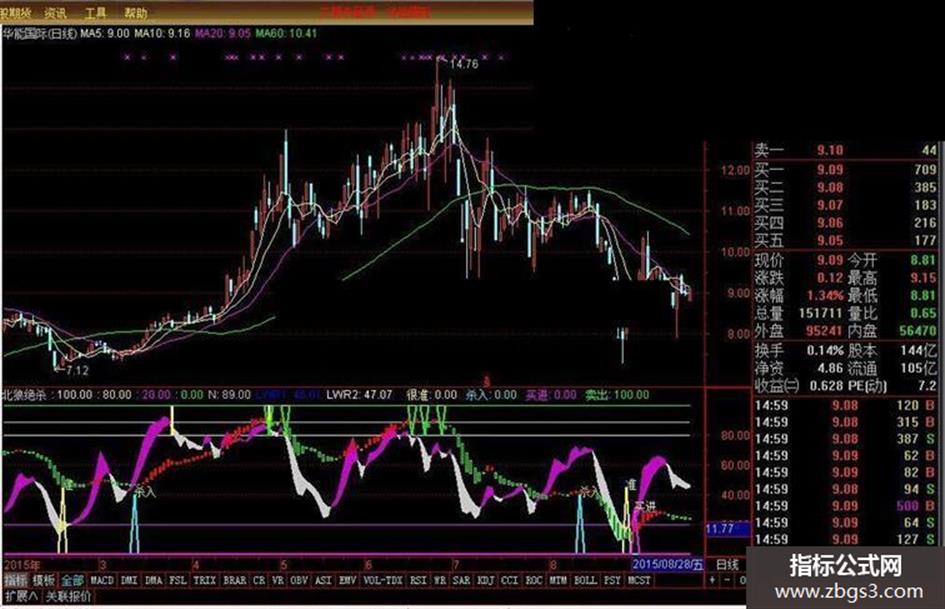Viewport: 945px width, 609px height.
Task: Select the MCST indicator tab
Action: click(x=639, y=580)
